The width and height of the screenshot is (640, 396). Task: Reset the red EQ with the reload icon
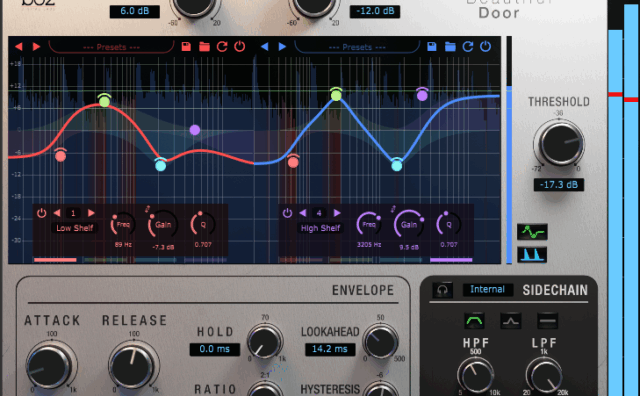point(222,47)
